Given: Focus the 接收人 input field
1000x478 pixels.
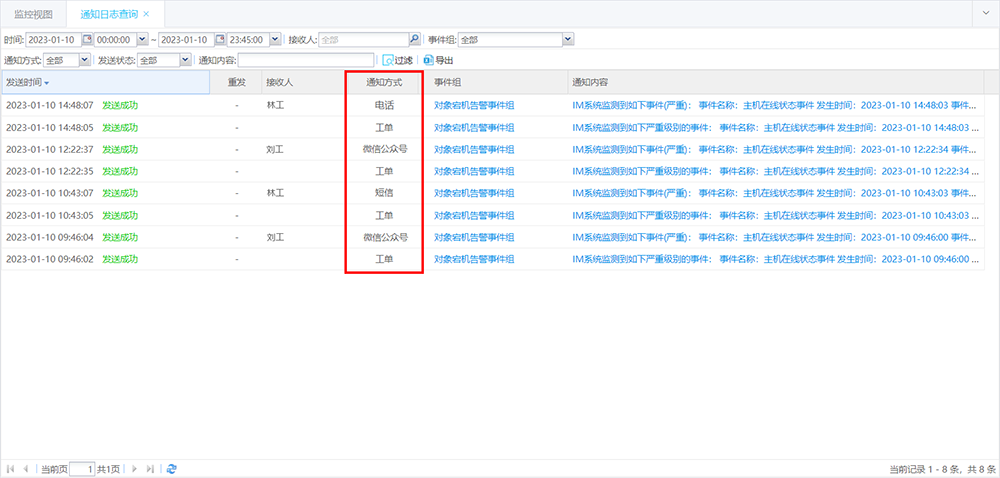Looking at the screenshot, I should tap(364, 40).
